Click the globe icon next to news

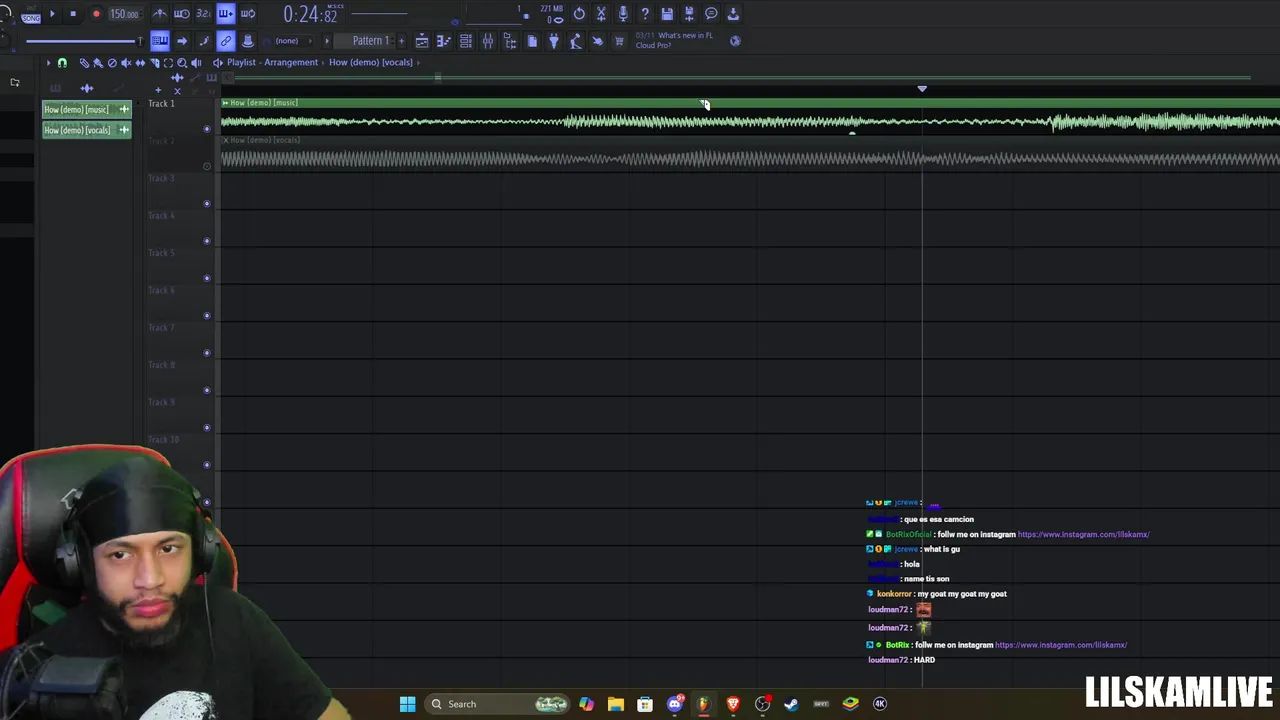(x=735, y=41)
